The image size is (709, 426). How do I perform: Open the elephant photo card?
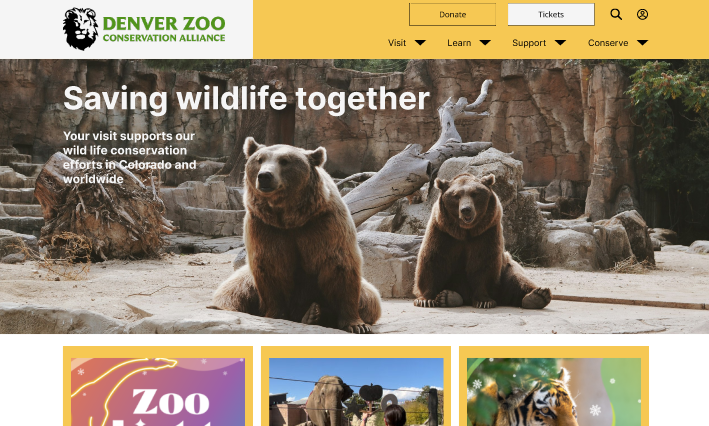[x=356, y=387]
